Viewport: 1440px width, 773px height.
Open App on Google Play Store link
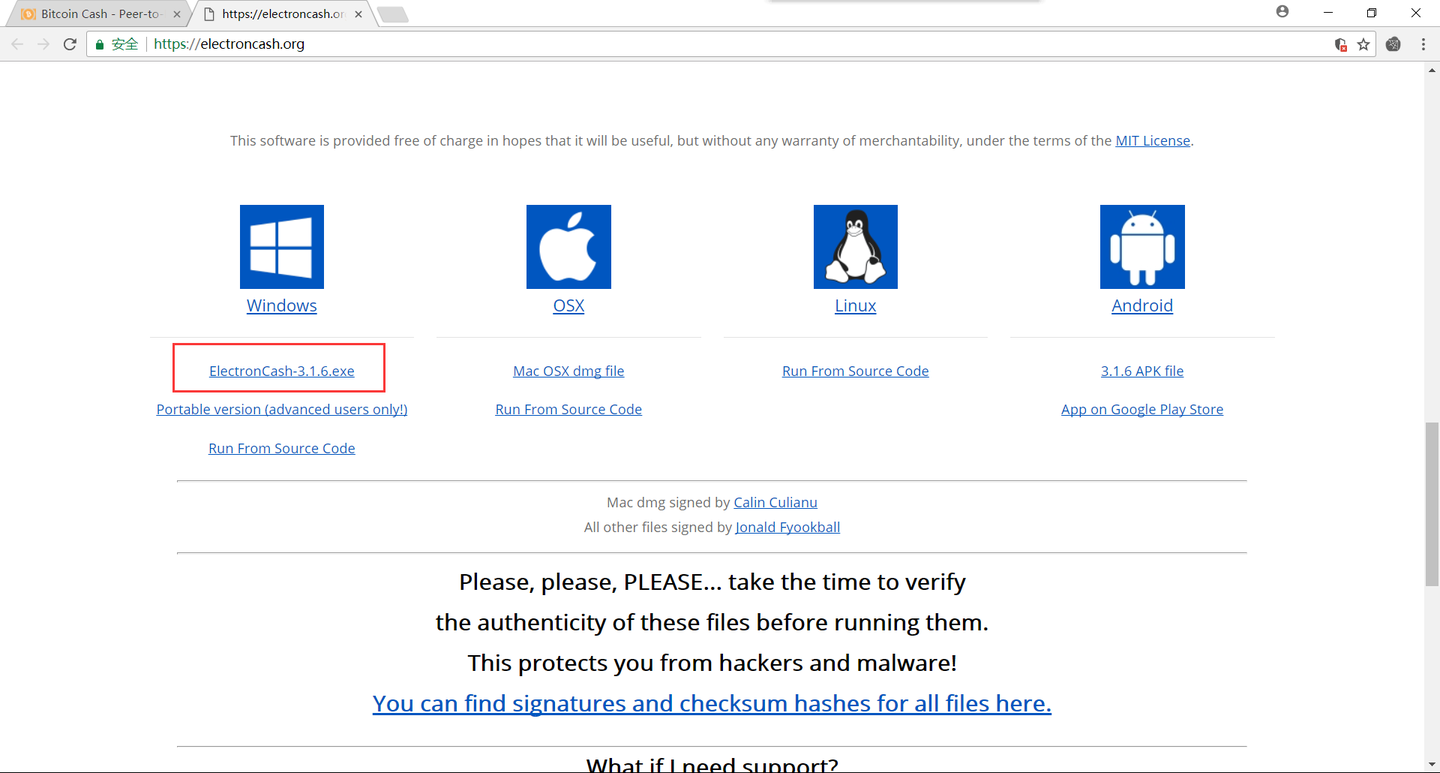1142,409
